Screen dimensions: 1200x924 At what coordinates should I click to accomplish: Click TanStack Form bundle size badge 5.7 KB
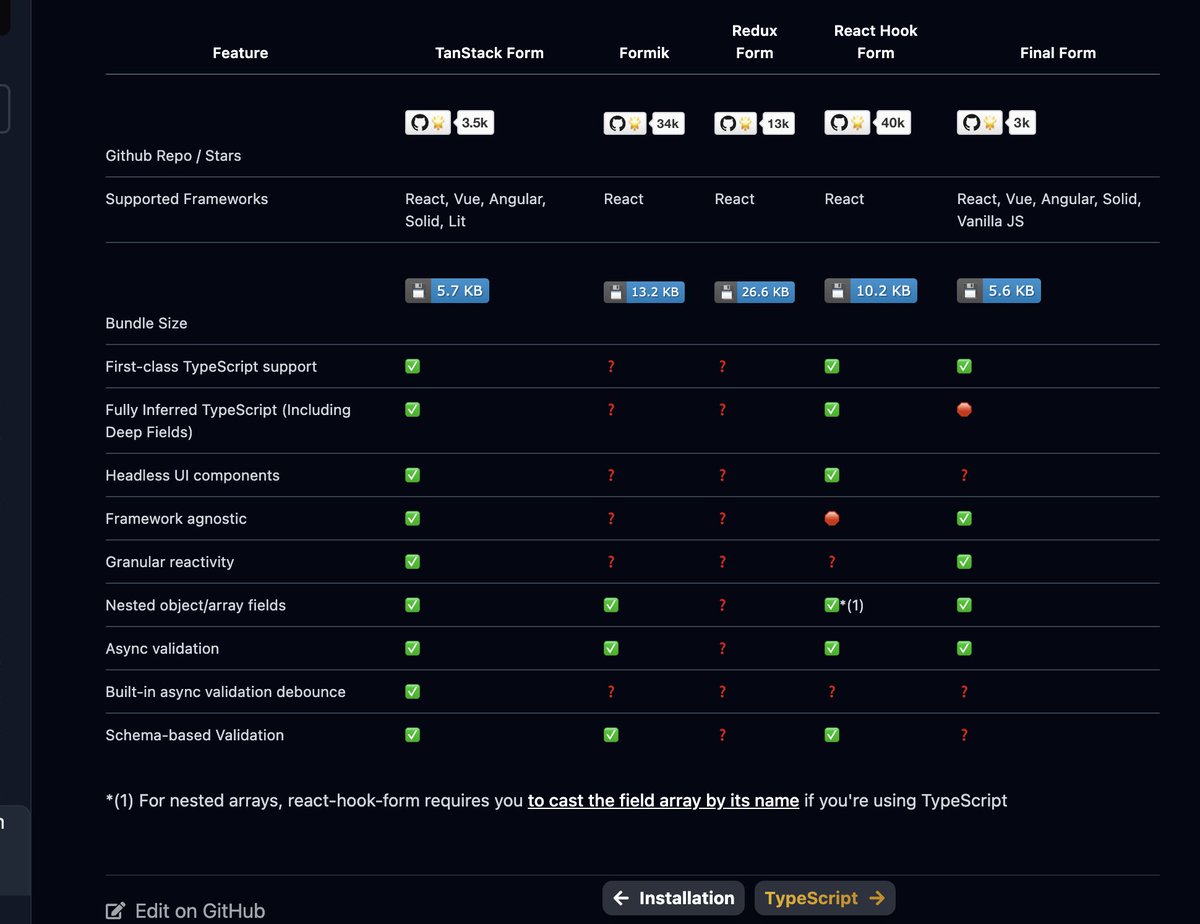447,291
